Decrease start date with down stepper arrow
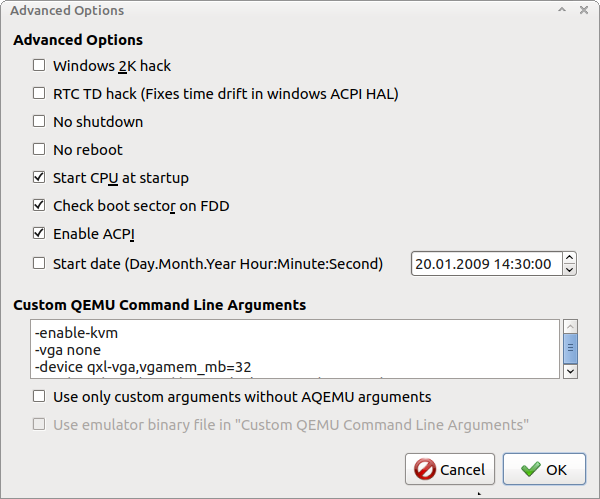Screen dimensions: 600x499 [569, 269]
